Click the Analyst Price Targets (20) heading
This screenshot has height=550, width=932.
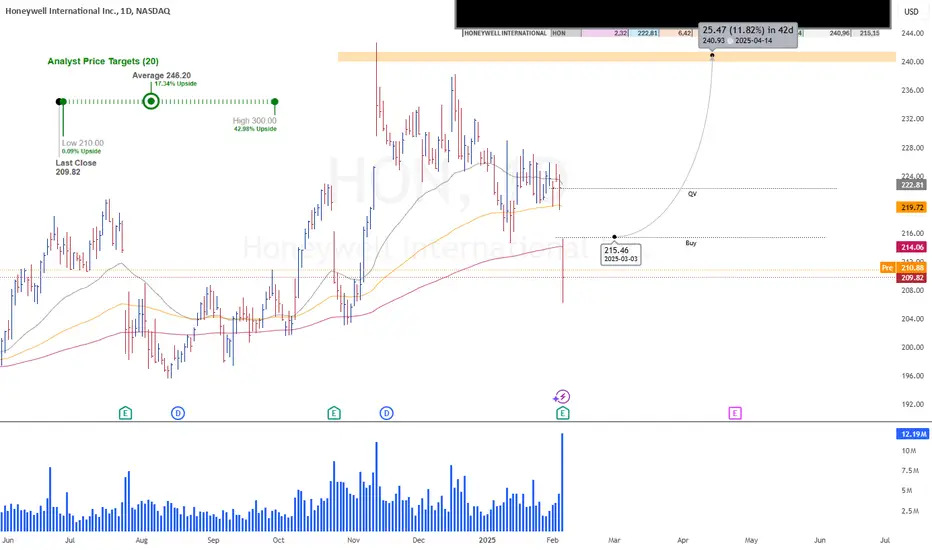103,61
